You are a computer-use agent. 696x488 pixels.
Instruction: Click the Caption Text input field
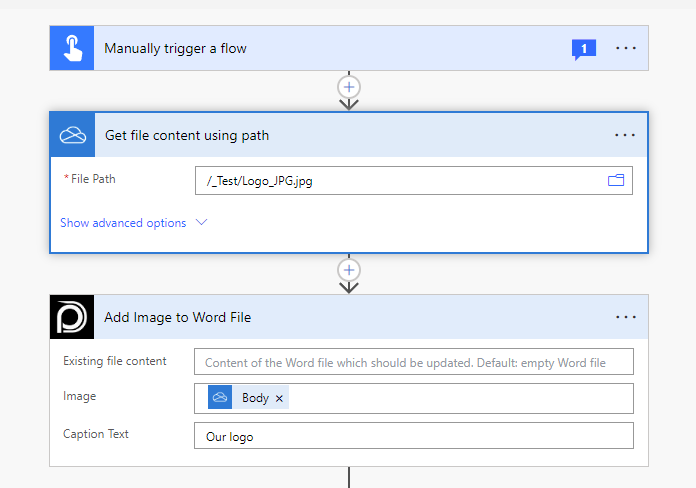click(x=414, y=436)
